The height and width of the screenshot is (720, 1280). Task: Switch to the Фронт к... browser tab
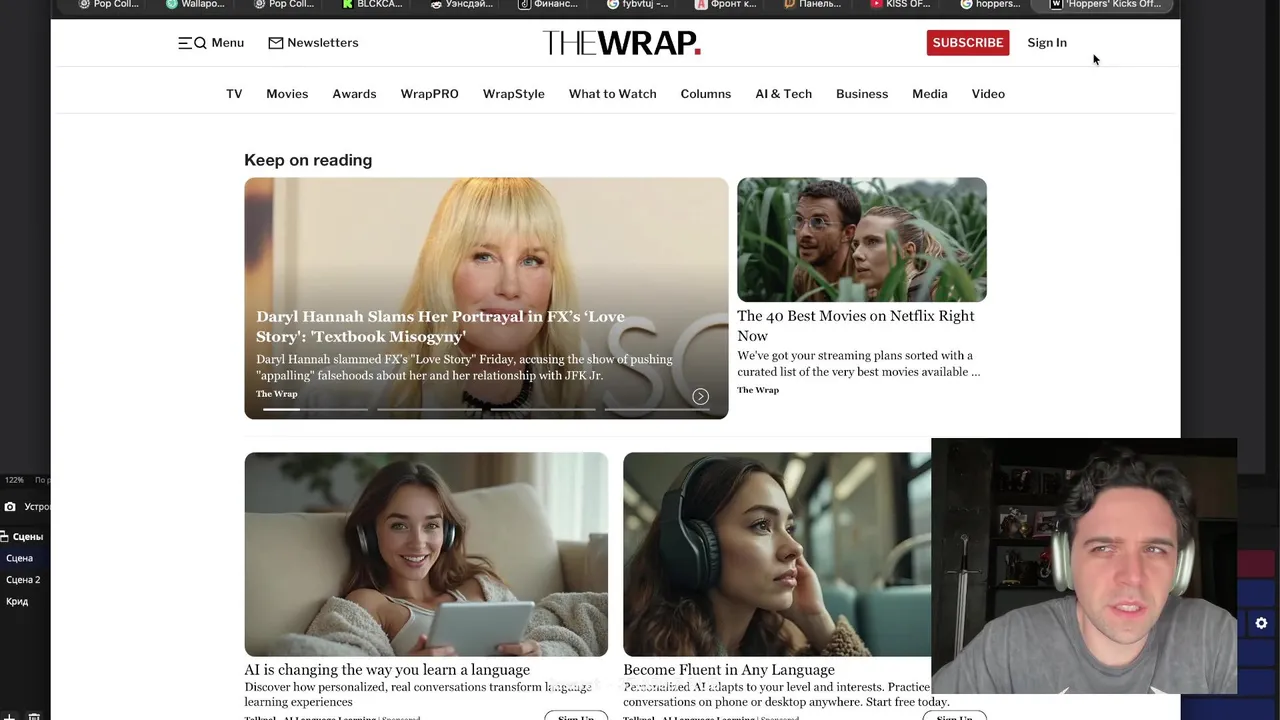(725, 4)
